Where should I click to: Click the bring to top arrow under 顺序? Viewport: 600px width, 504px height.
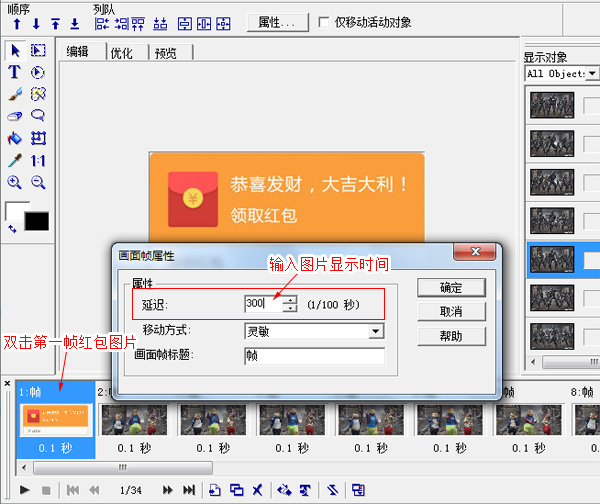tap(55, 24)
